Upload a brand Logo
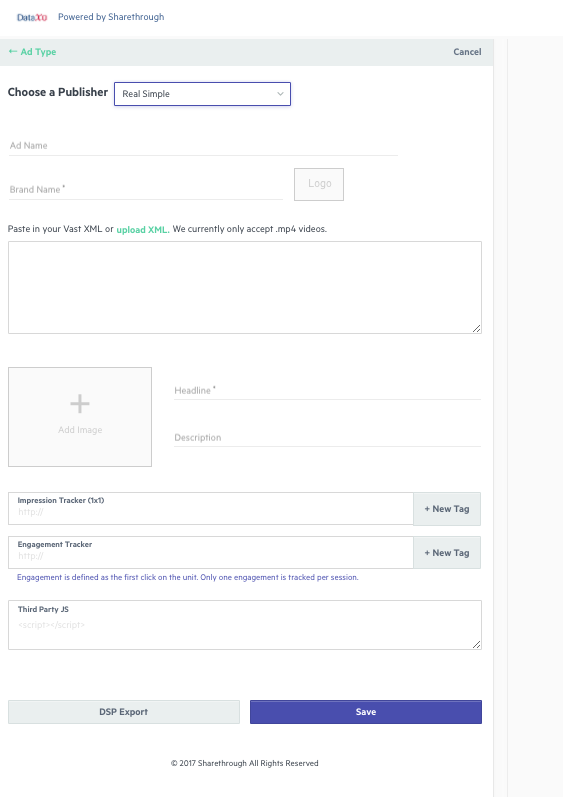Viewport: 563px width, 797px height. pyautogui.click(x=319, y=184)
